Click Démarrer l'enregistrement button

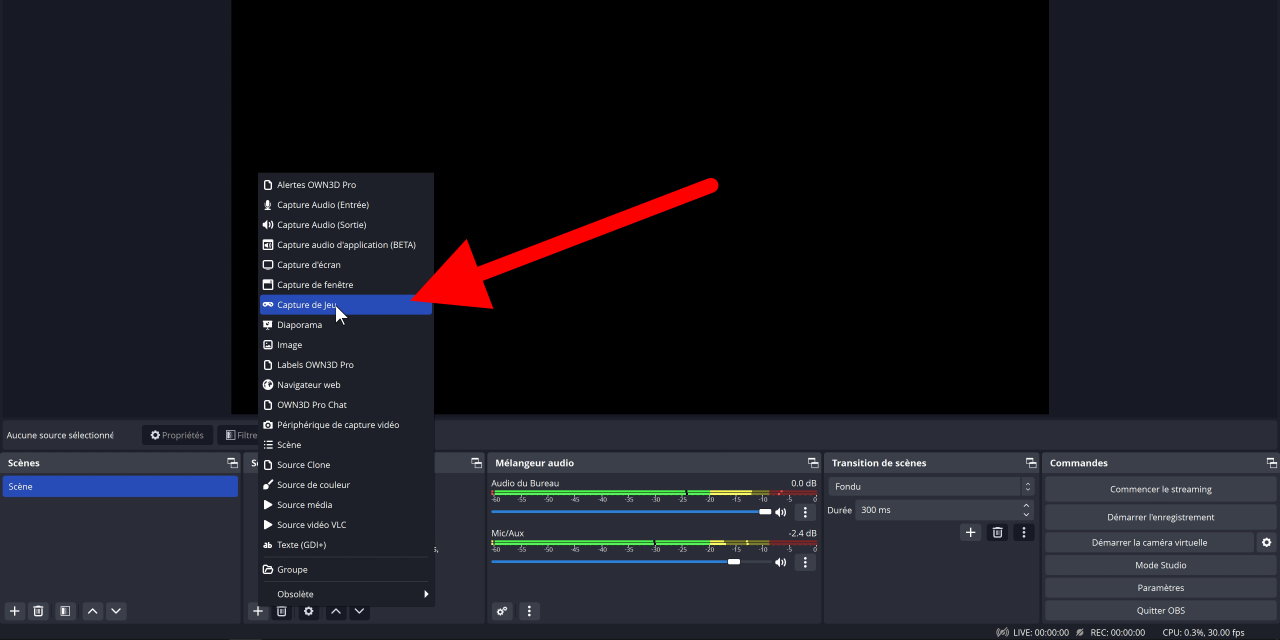click(1160, 517)
